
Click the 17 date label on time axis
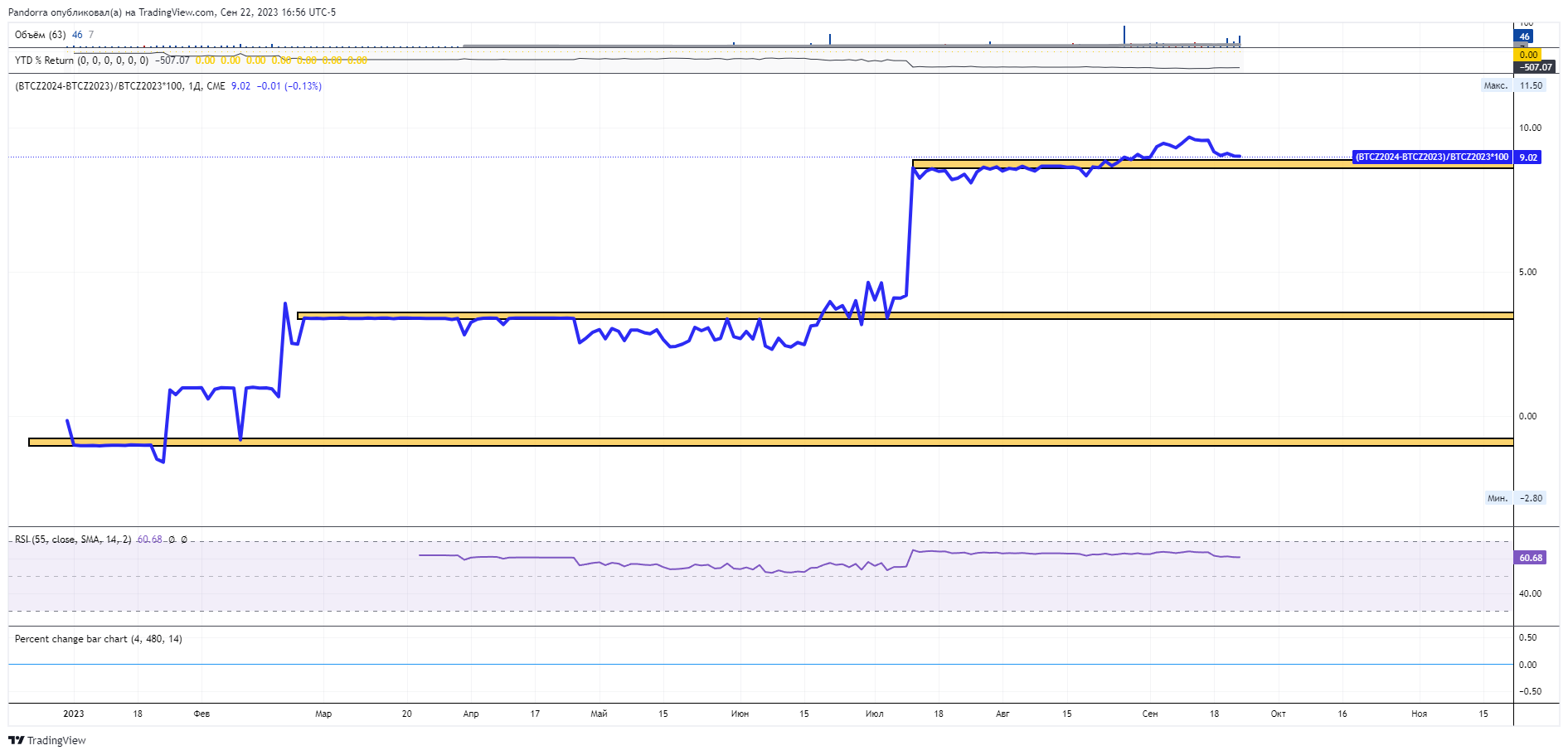(x=535, y=714)
